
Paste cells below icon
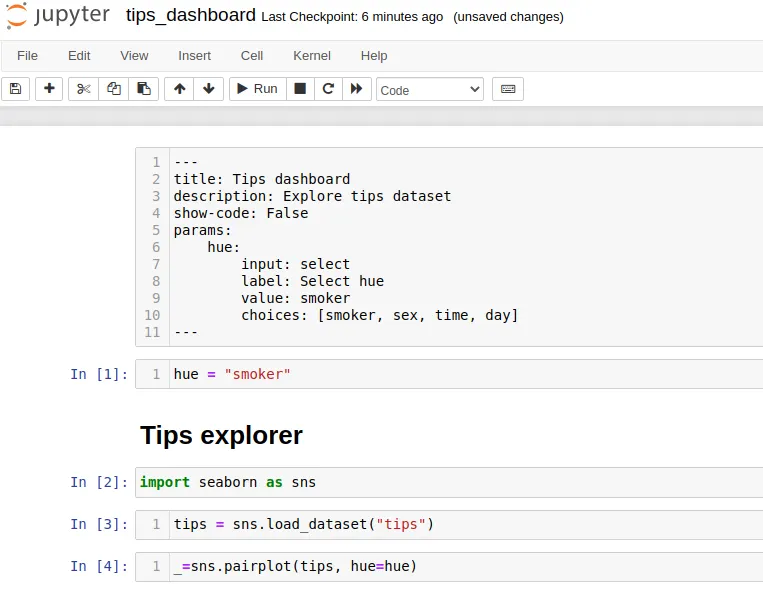coord(143,89)
